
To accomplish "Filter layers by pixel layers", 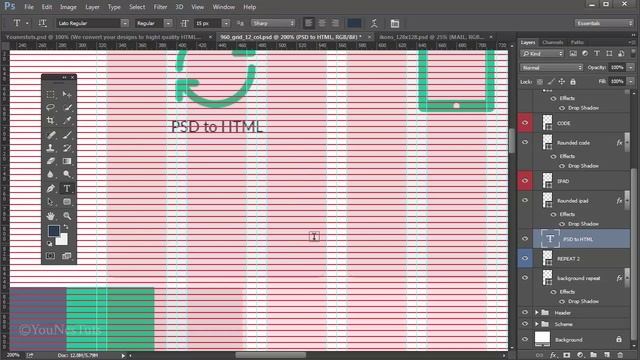I will [x=573, y=53].
